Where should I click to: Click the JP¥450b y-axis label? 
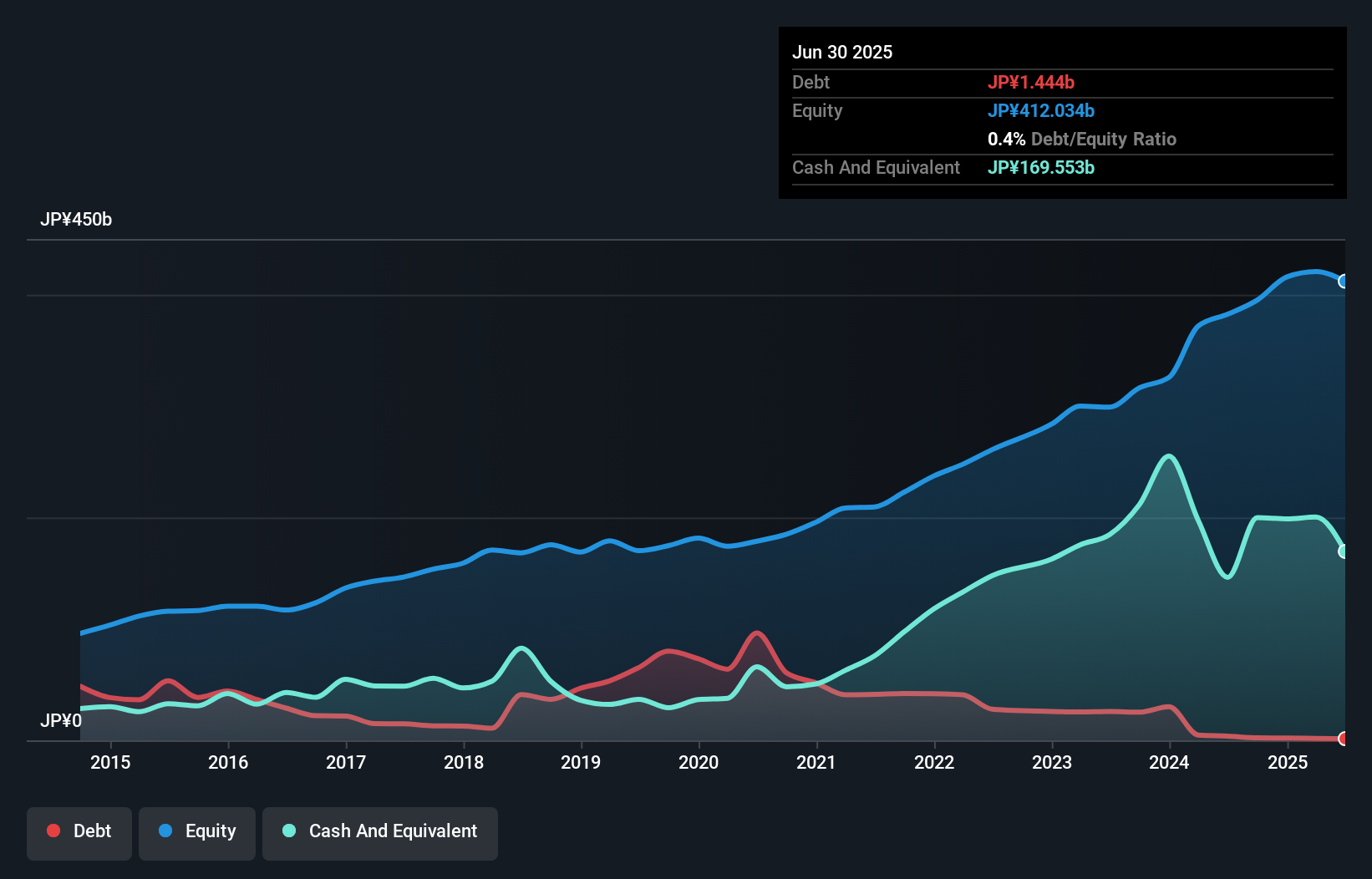coord(76,220)
